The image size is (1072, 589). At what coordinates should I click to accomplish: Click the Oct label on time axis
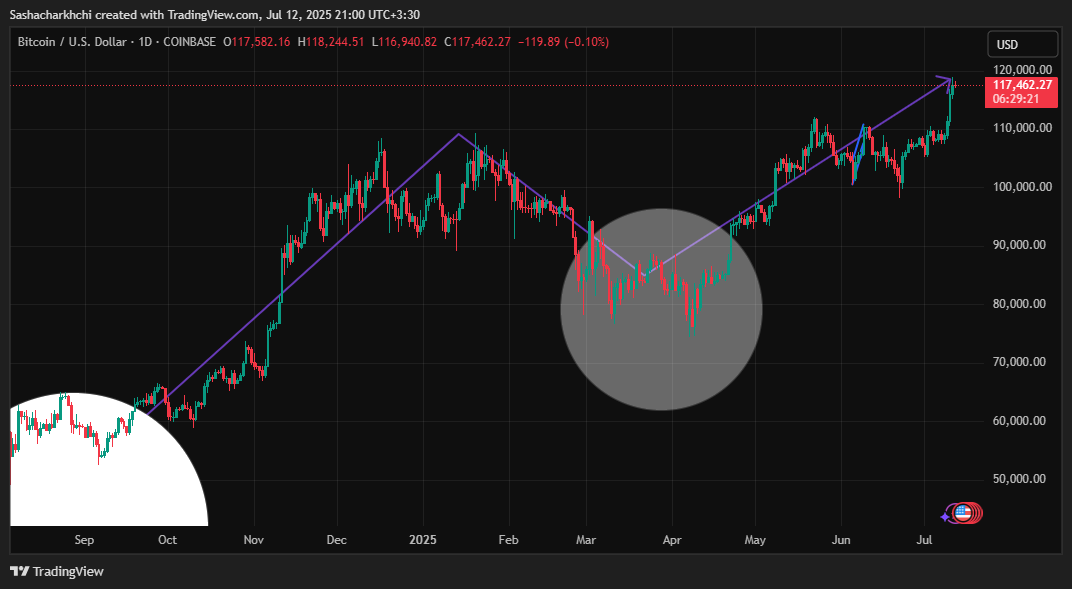168,540
